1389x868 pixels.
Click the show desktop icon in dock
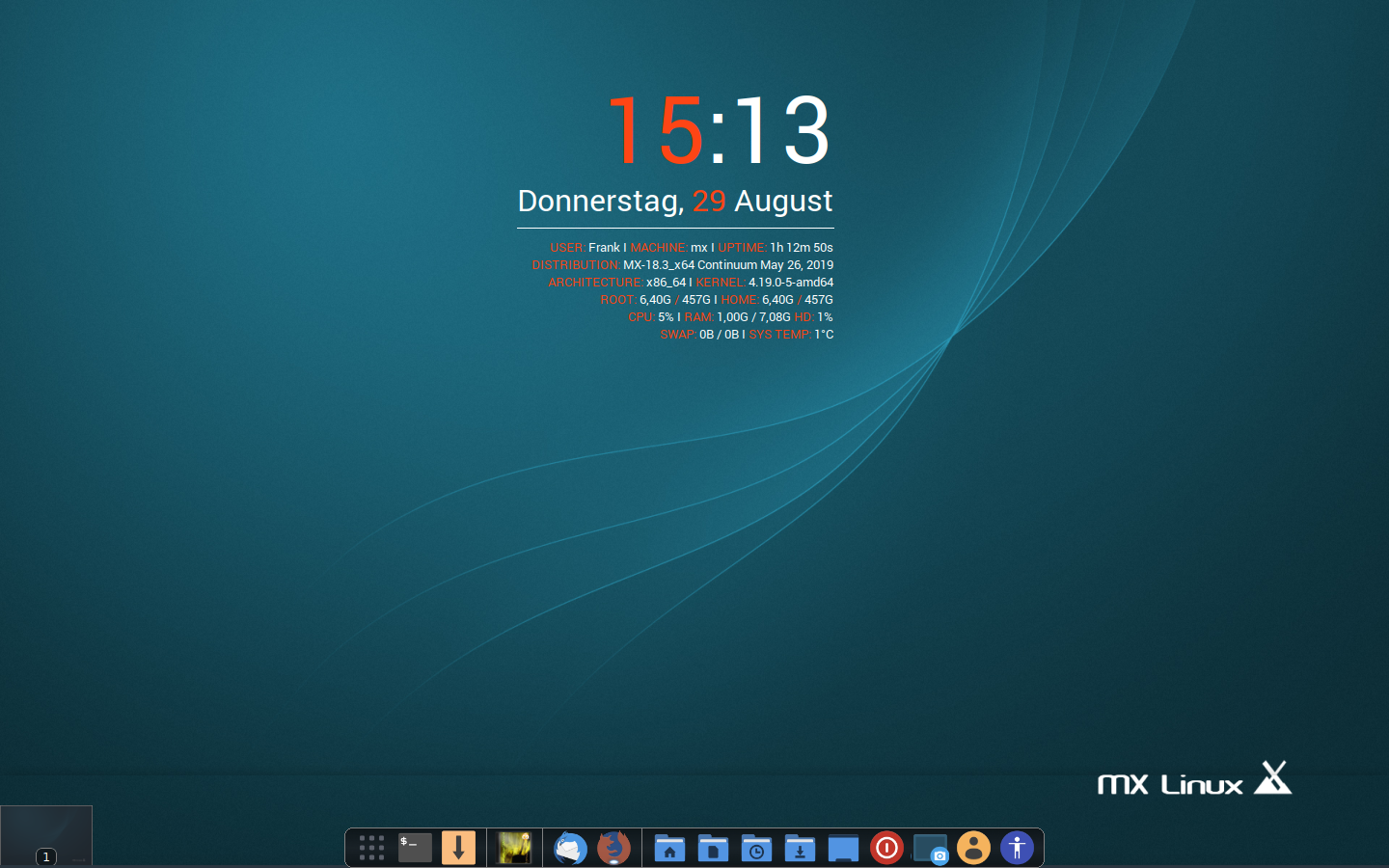843,848
